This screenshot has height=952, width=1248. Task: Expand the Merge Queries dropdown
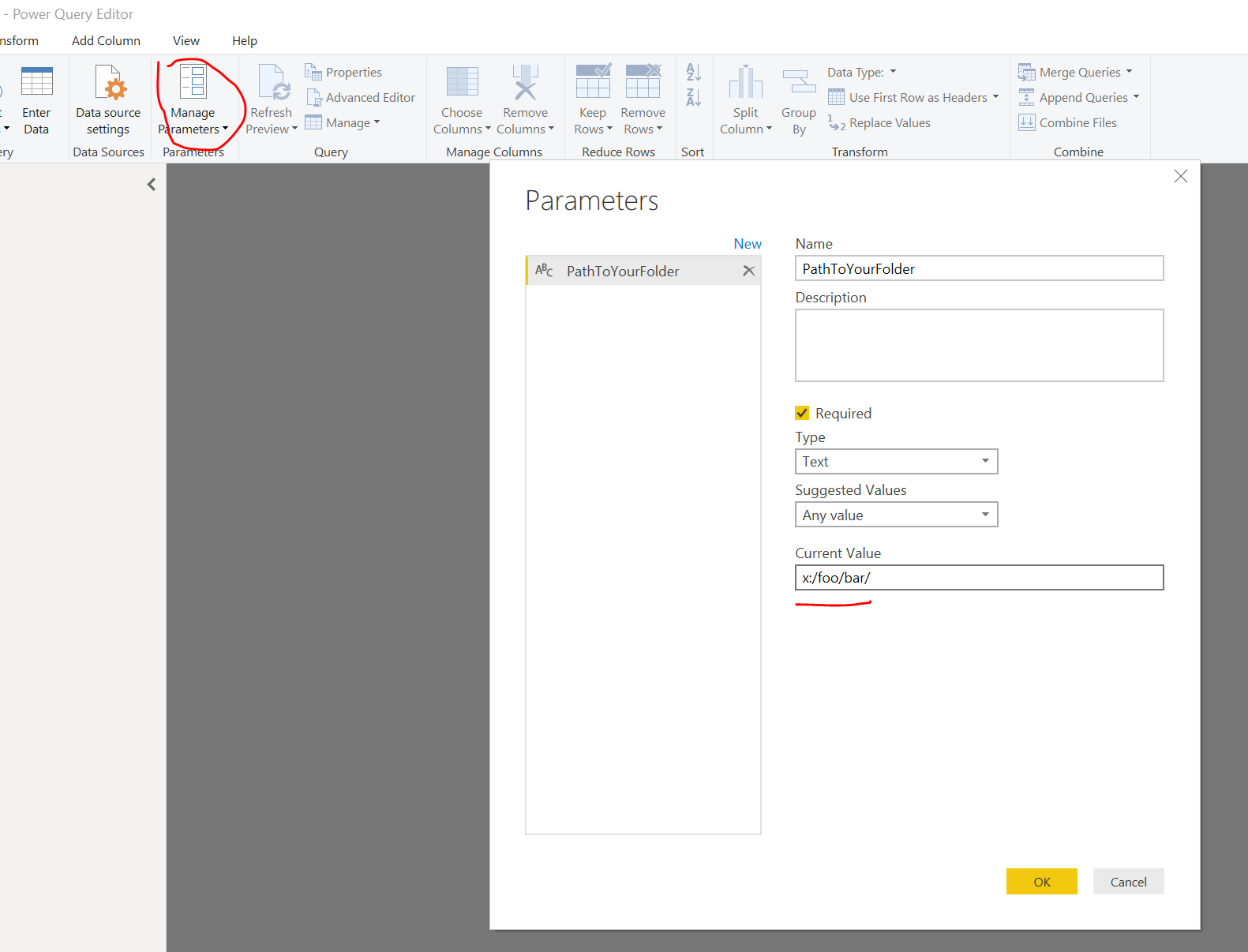(x=1130, y=72)
